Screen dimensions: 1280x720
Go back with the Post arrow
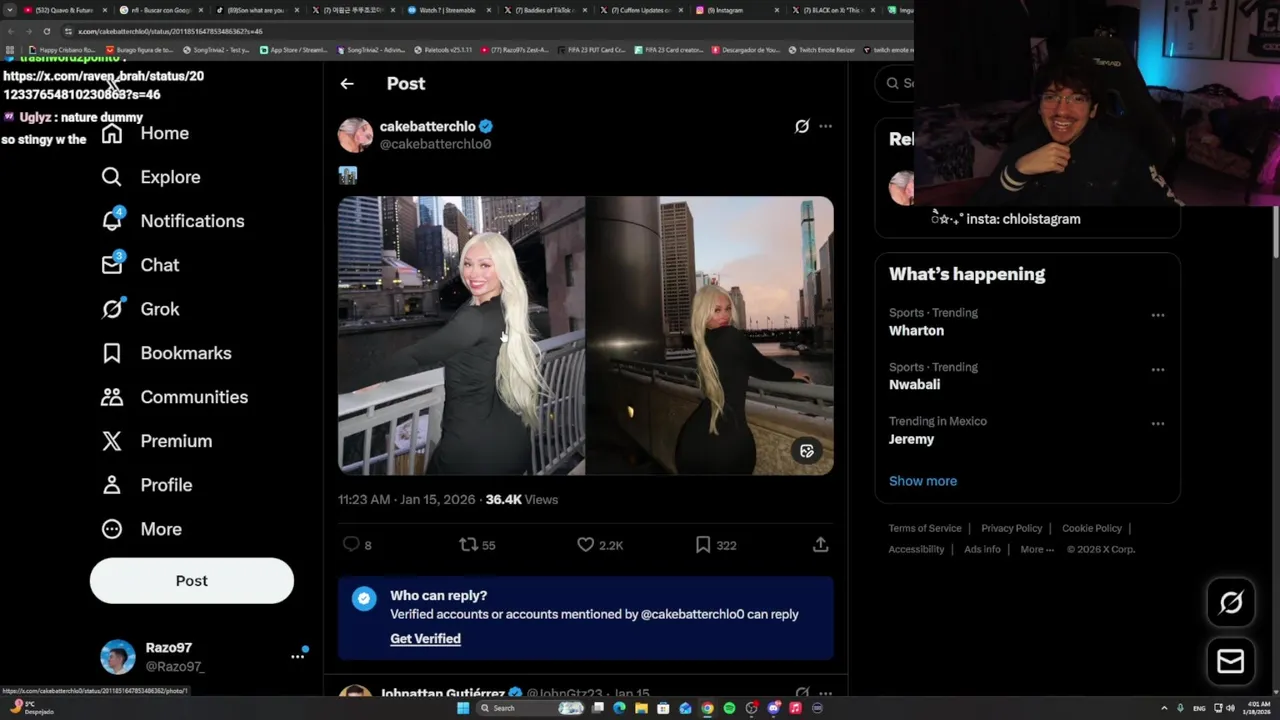(347, 84)
